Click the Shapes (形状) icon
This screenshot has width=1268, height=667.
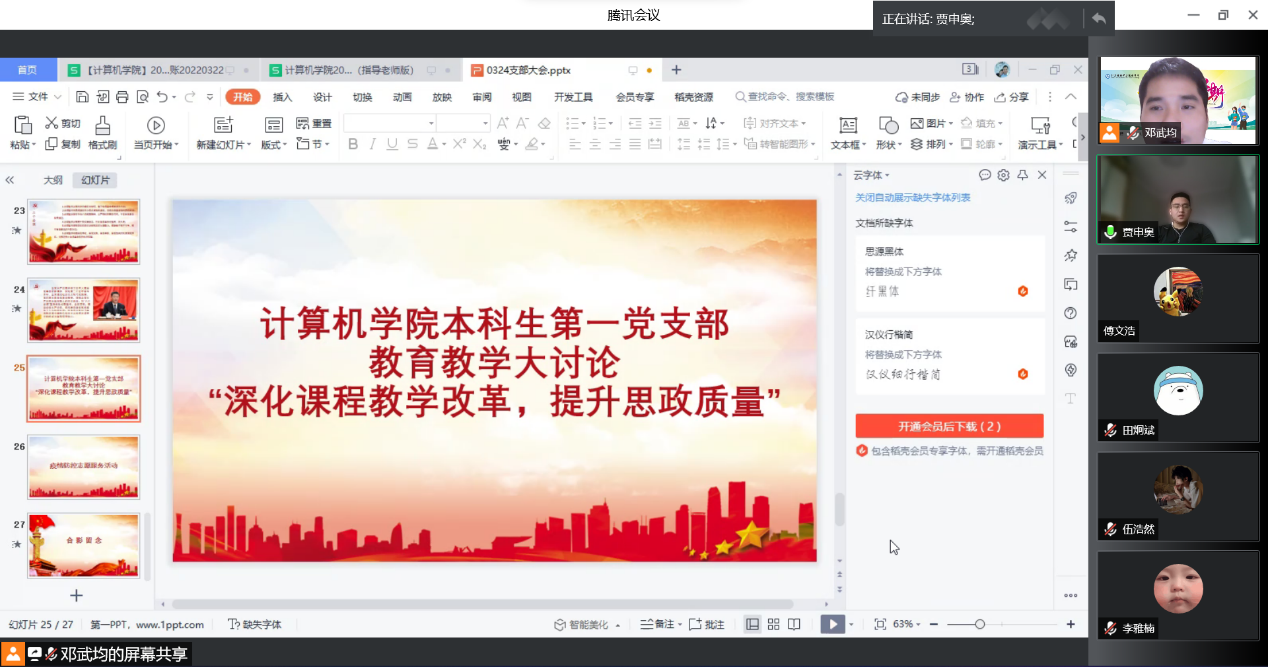[x=887, y=126]
